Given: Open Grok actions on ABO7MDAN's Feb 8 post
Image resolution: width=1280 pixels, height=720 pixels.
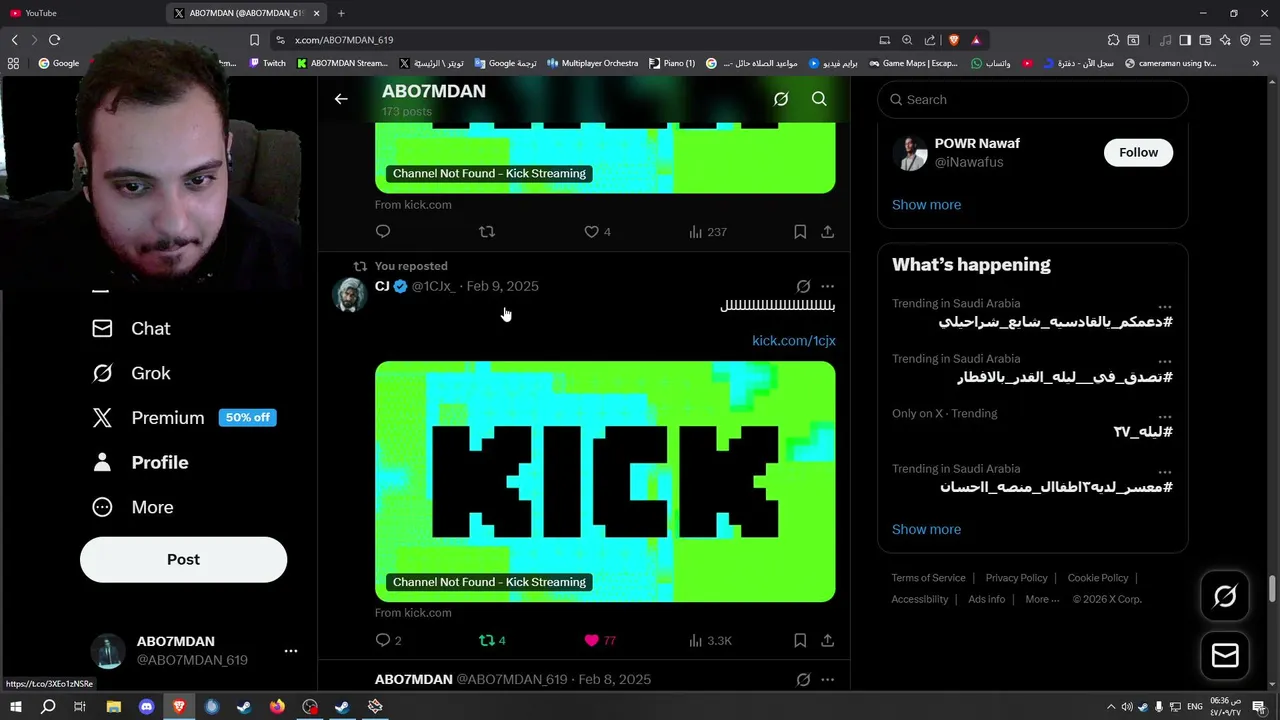Looking at the screenshot, I should pos(803,680).
